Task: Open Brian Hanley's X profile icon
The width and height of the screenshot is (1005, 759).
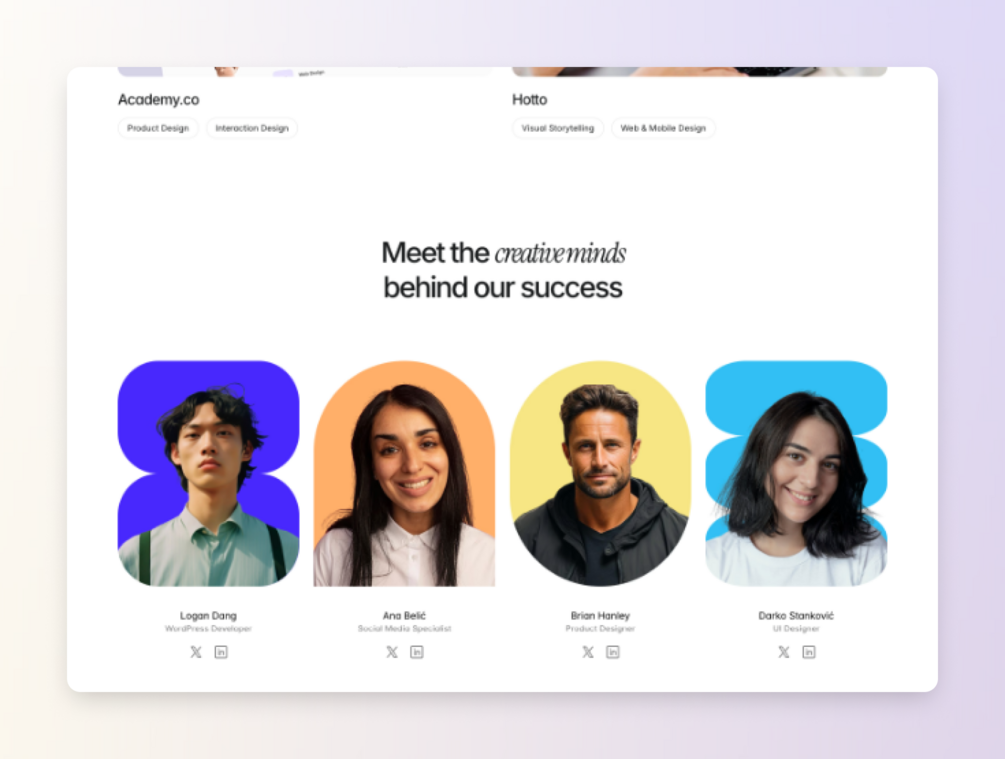Action: (x=588, y=652)
